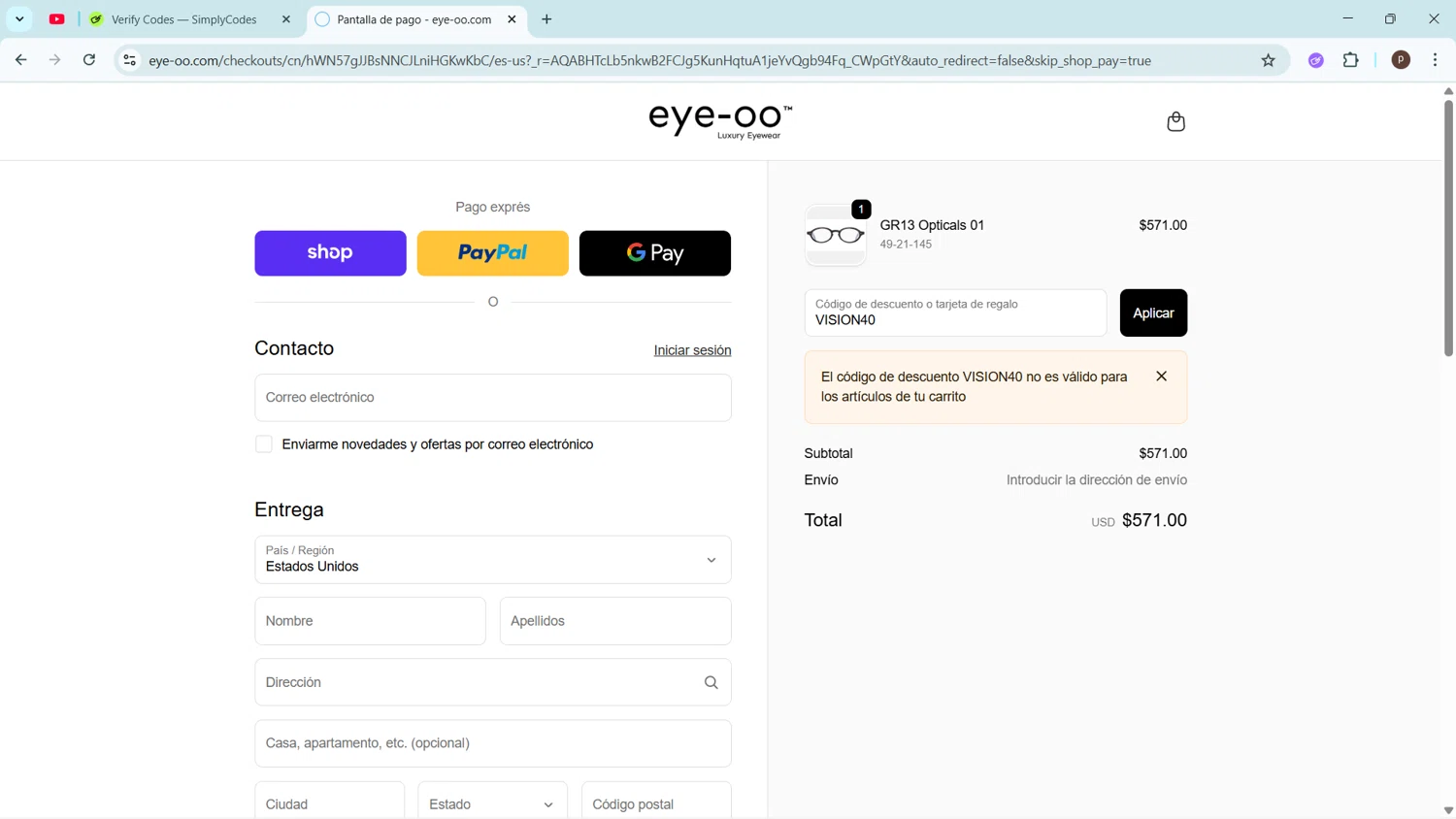Viewport: 1456px width, 819px height.
Task: Expand the País / Región dropdown
Action: pos(492,560)
